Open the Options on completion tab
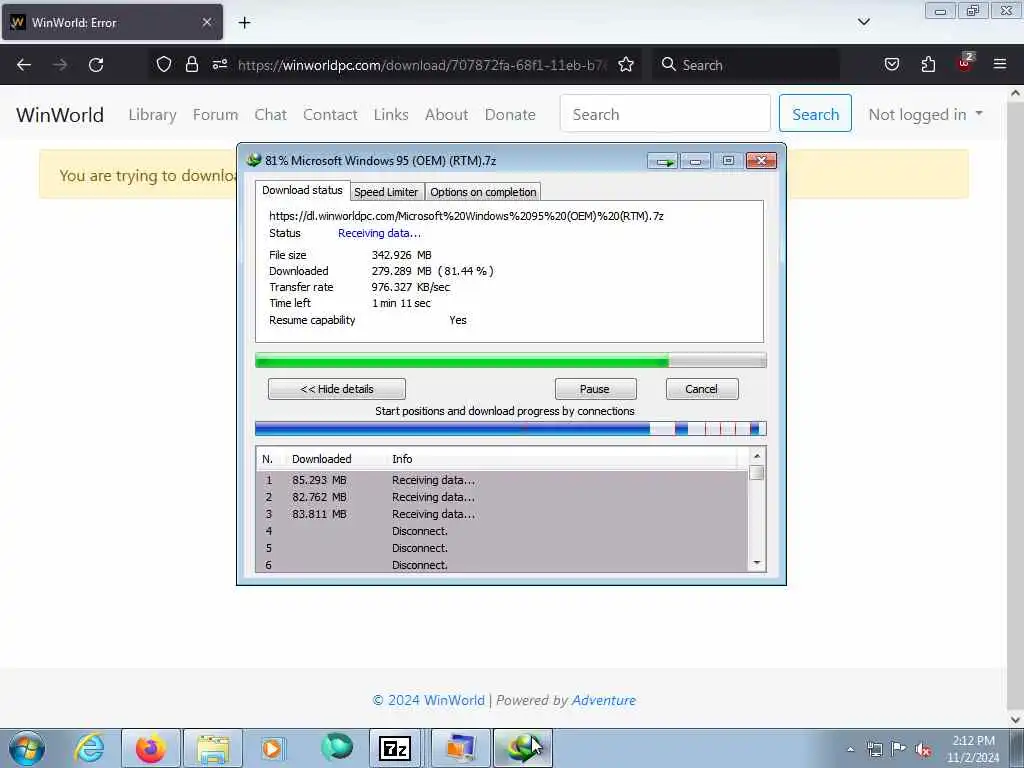The width and height of the screenshot is (1024, 768). 483,192
